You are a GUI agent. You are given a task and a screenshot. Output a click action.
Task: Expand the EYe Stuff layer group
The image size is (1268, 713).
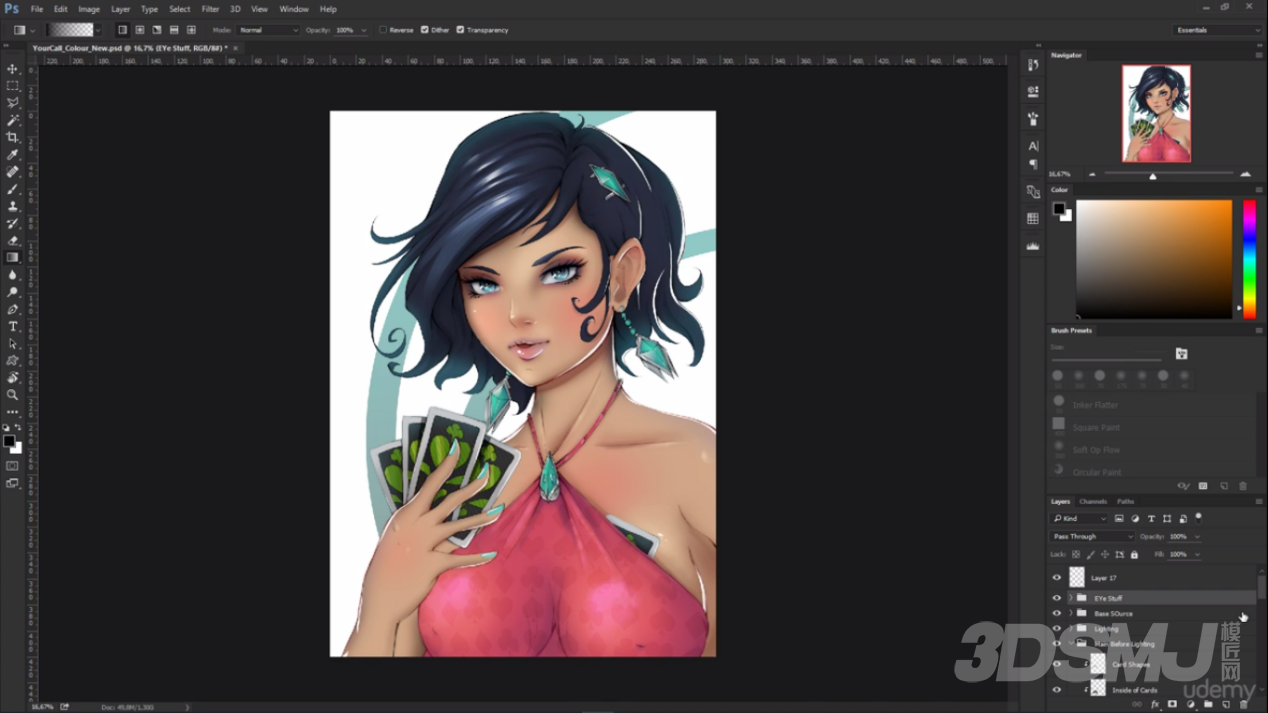[x=1070, y=598]
